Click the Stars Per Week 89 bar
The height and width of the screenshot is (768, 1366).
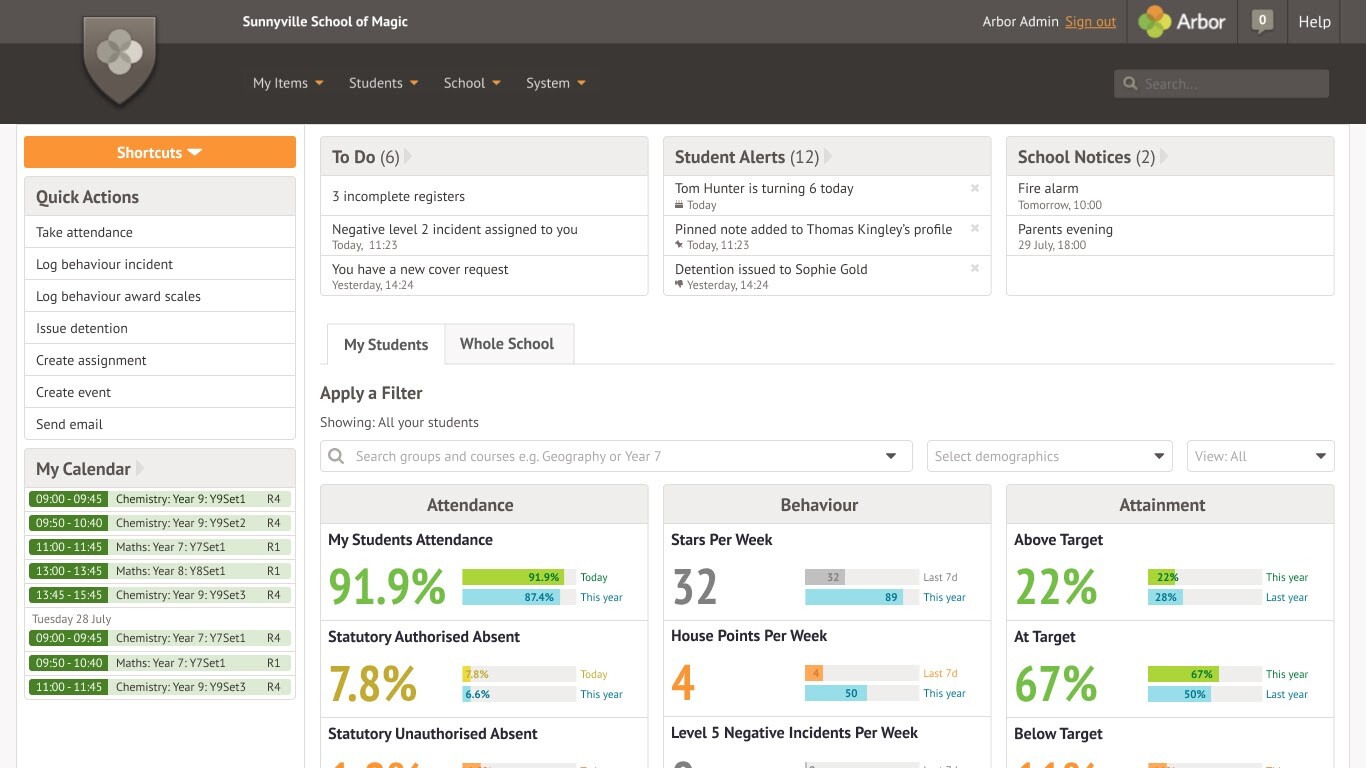854,597
